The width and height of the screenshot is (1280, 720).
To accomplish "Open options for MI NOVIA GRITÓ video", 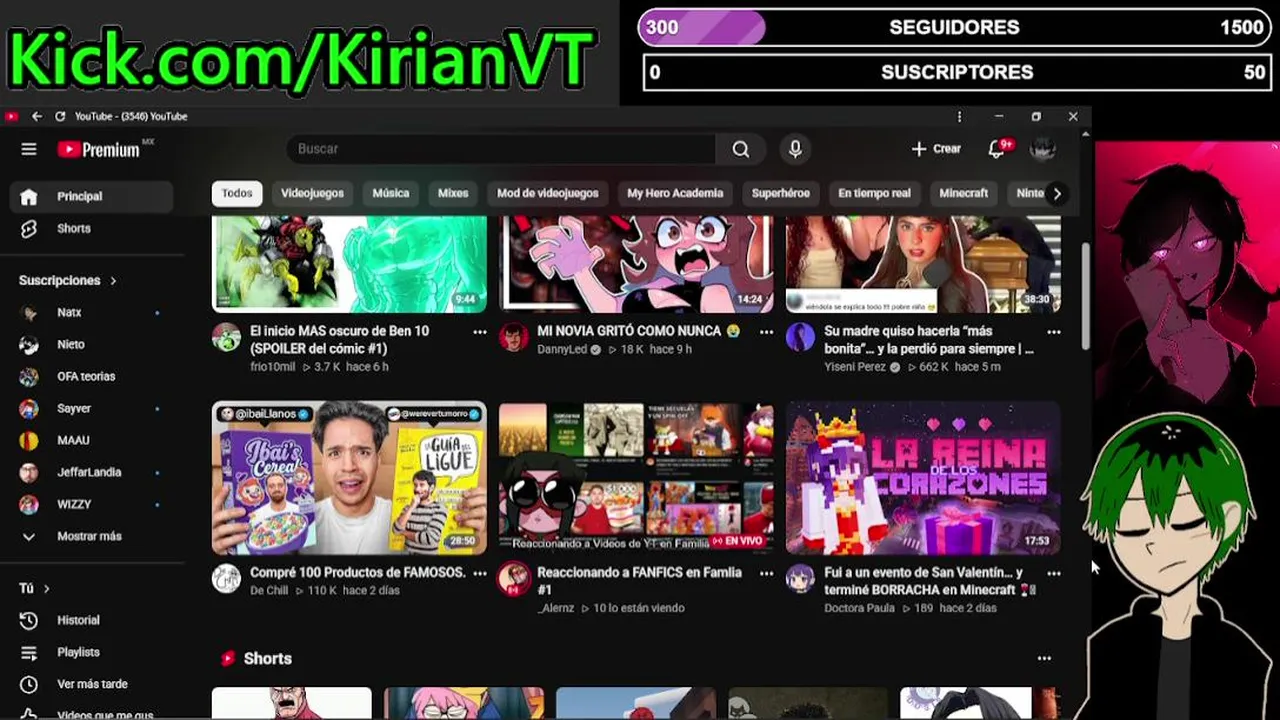I will click(x=767, y=332).
